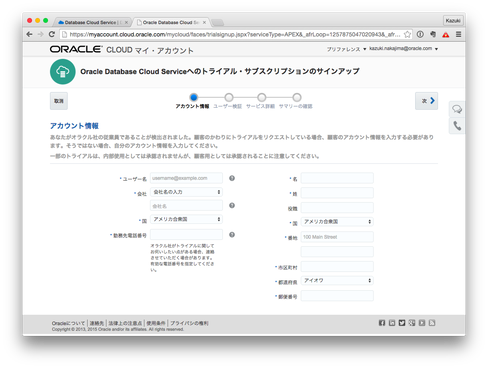488x368 pixels.
Task: Open the 会社 selection dropdown
Action: point(186,192)
